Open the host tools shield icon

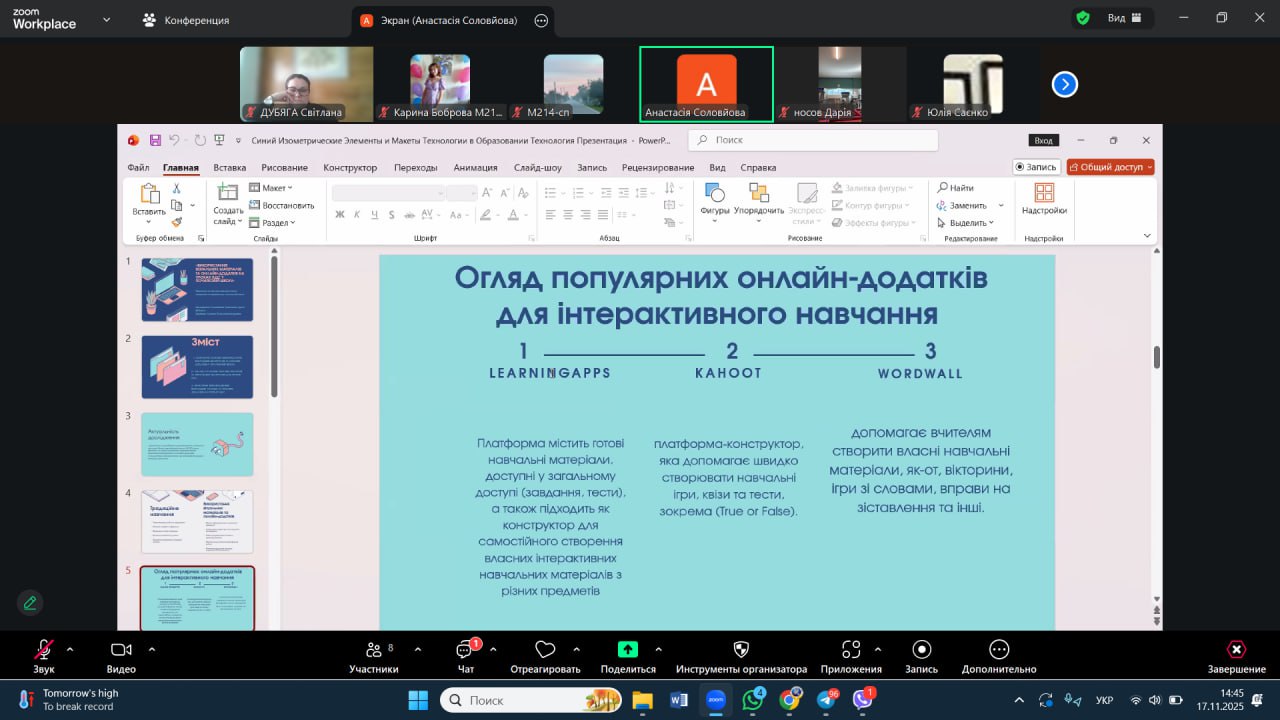(x=741, y=650)
